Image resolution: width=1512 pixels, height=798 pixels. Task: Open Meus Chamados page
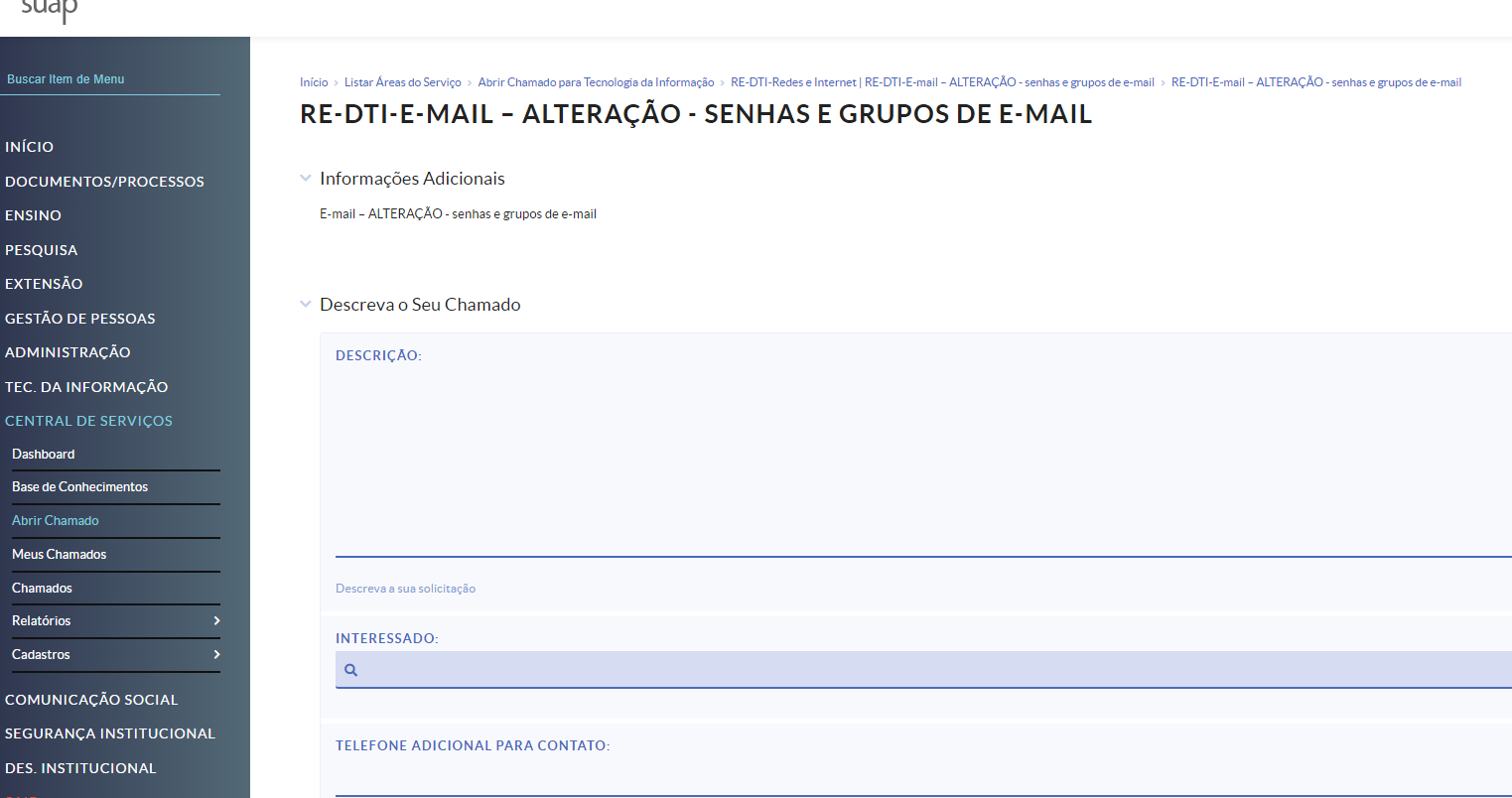59,555
